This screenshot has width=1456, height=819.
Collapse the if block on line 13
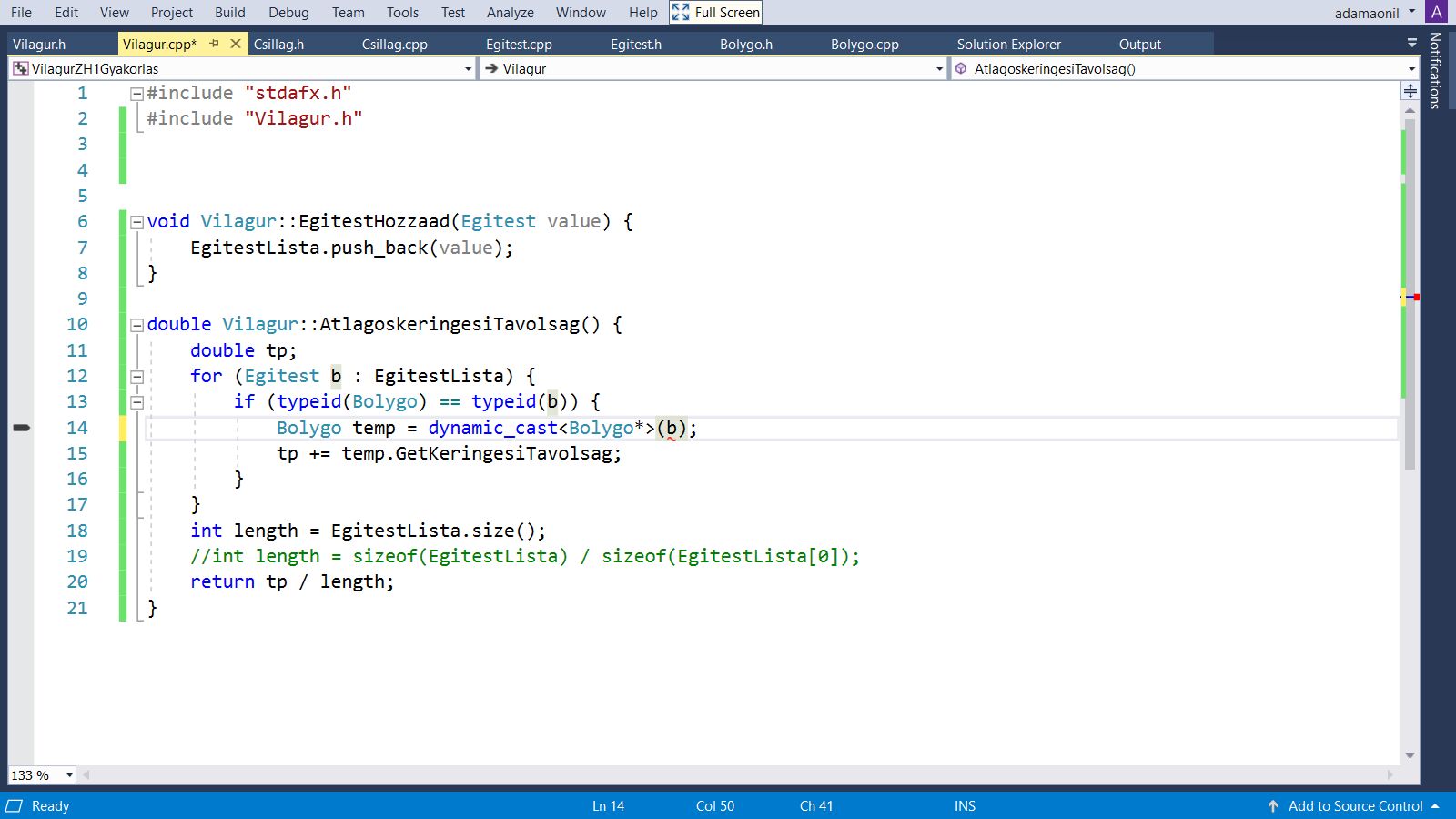[136, 401]
